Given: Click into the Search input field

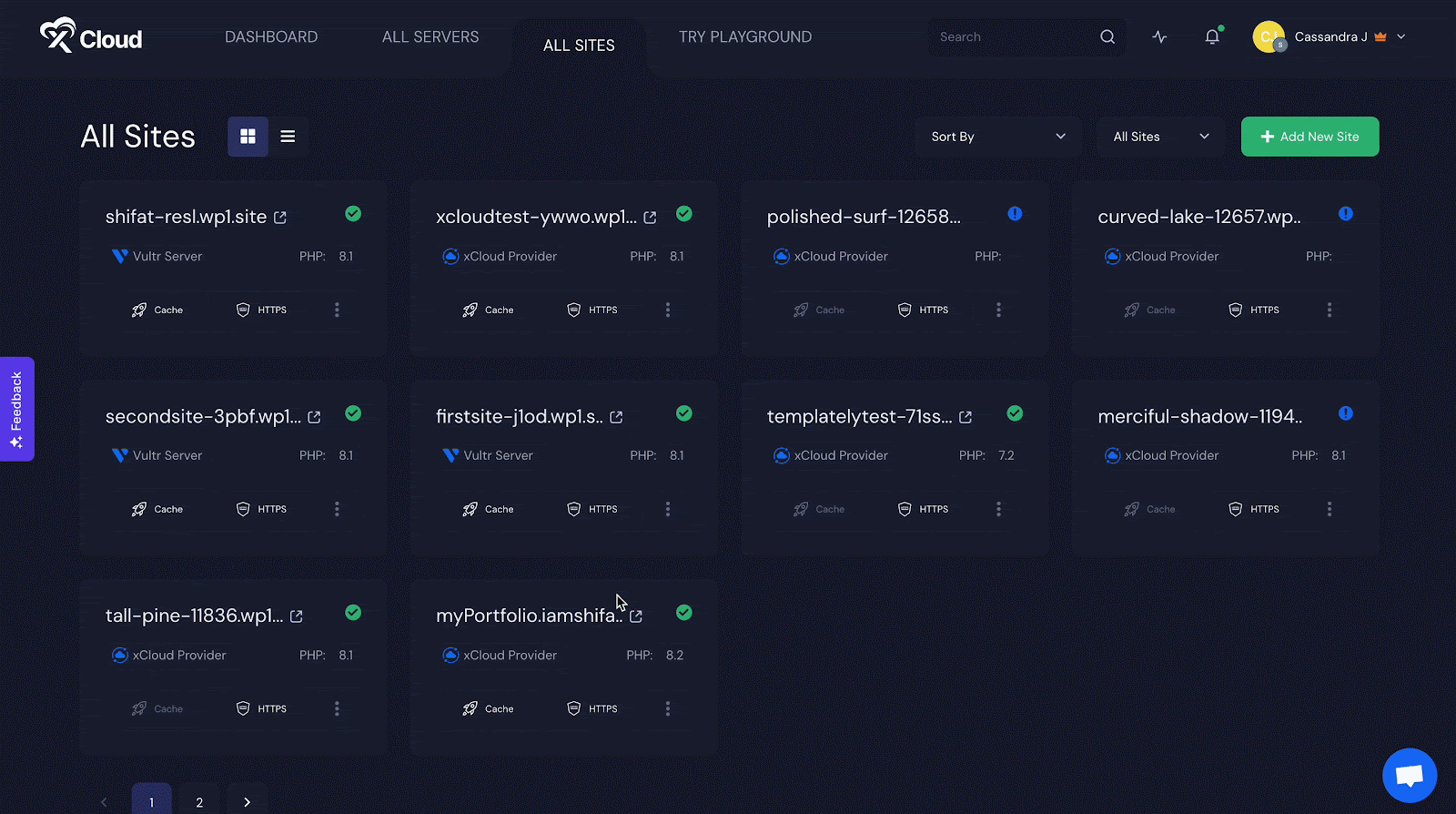Looking at the screenshot, I should (x=1010, y=37).
